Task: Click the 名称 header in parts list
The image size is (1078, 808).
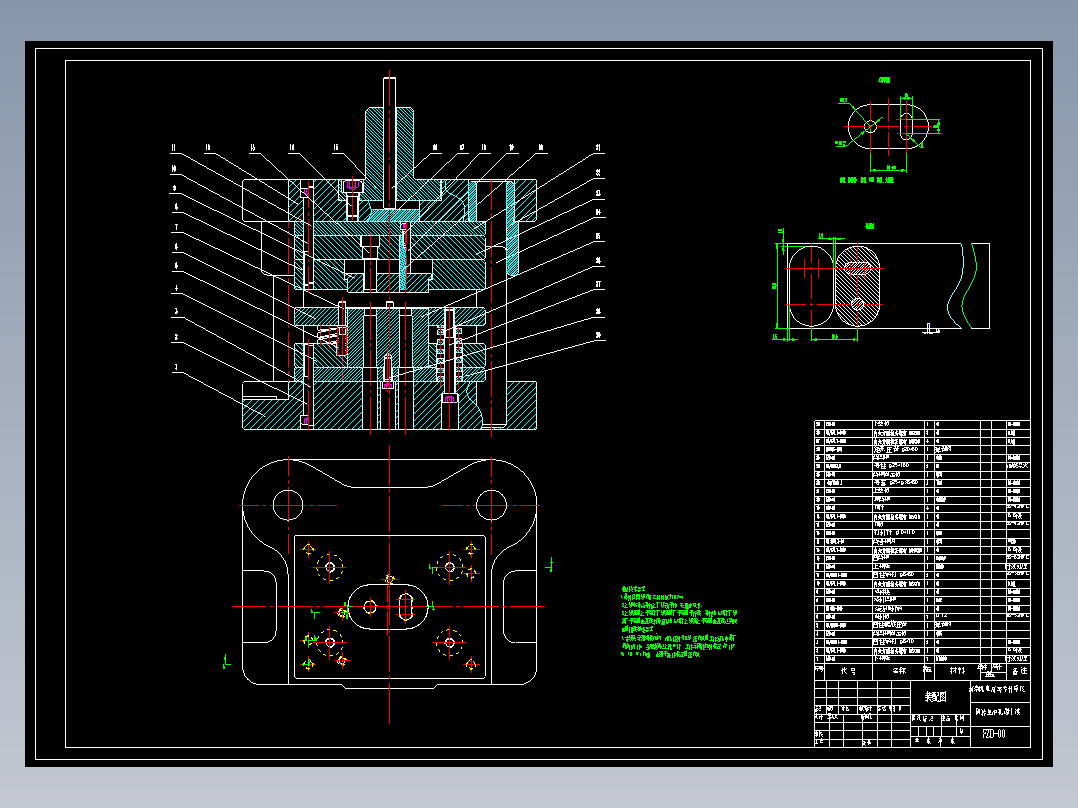Action: [x=899, y=670]
